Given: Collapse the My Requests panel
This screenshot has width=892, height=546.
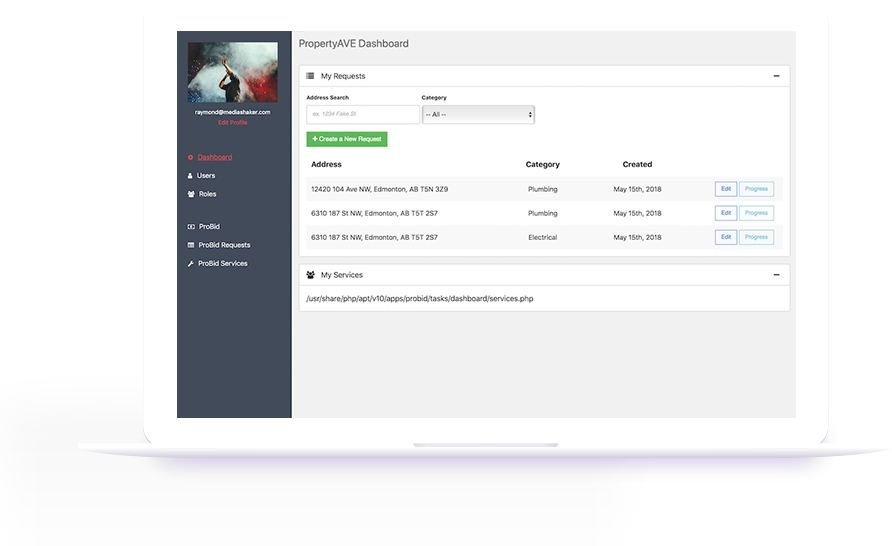Looking at the screenshot, I should [776, 76].
